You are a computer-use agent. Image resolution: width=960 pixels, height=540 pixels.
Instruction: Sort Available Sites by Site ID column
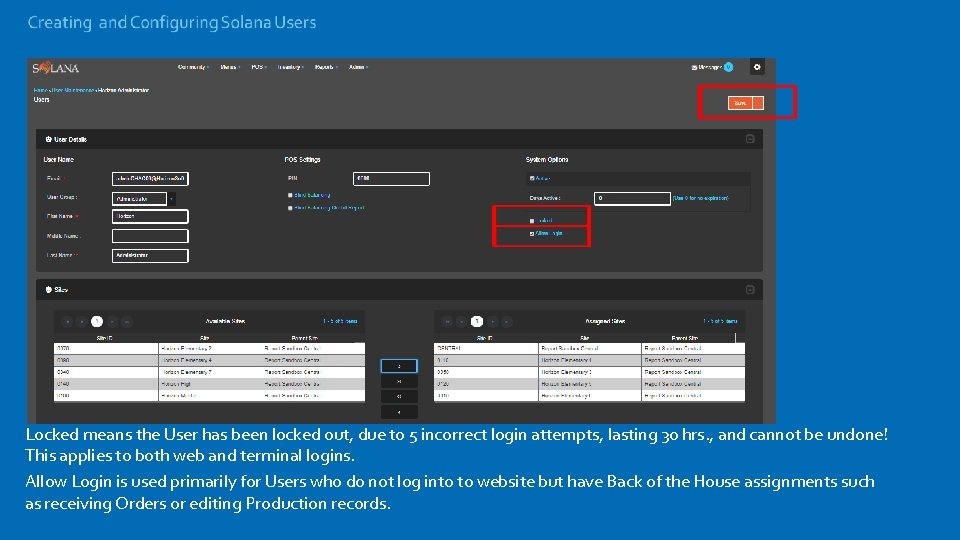105,338
